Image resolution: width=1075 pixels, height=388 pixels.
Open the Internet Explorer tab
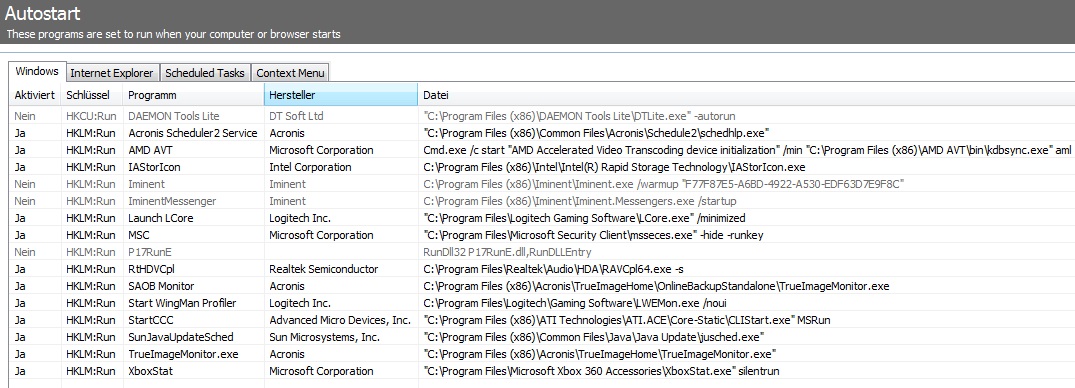pos(113,73)
